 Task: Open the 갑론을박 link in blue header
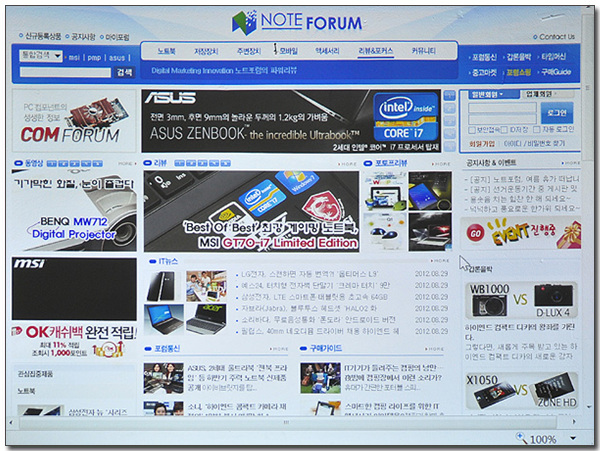point(517,57)
